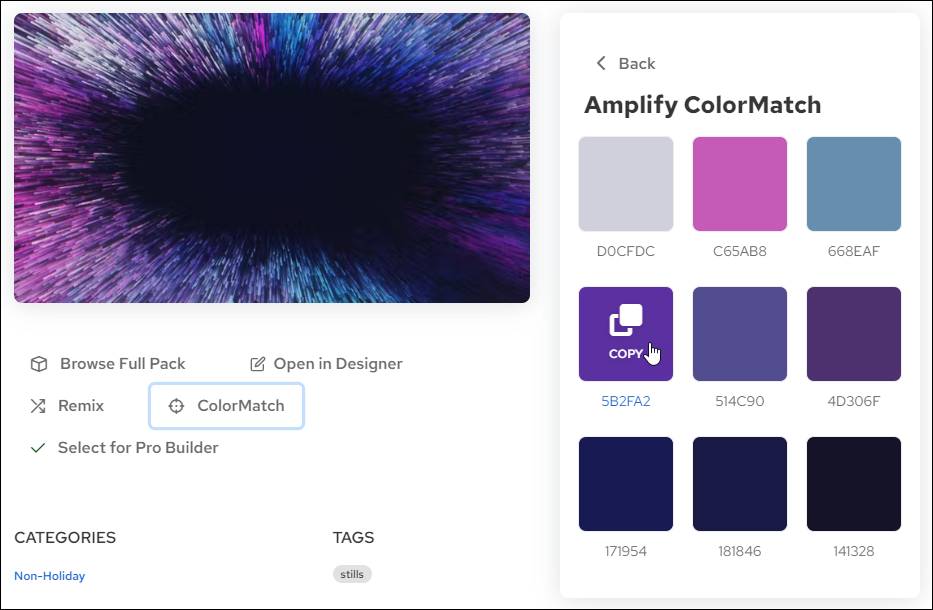
Task: Pick the 171954 navy swatch
Action: pos(626,484)
